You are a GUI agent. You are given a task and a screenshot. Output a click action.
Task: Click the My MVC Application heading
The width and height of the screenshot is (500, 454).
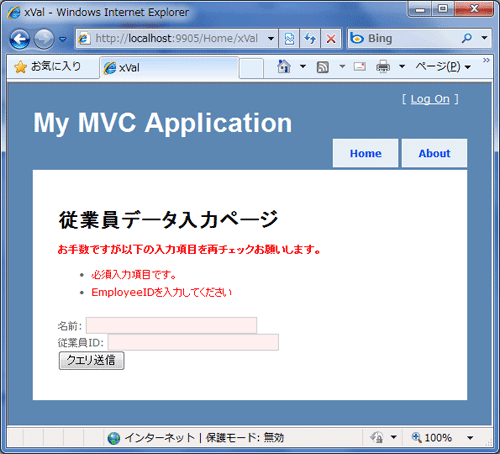point(163,123)
